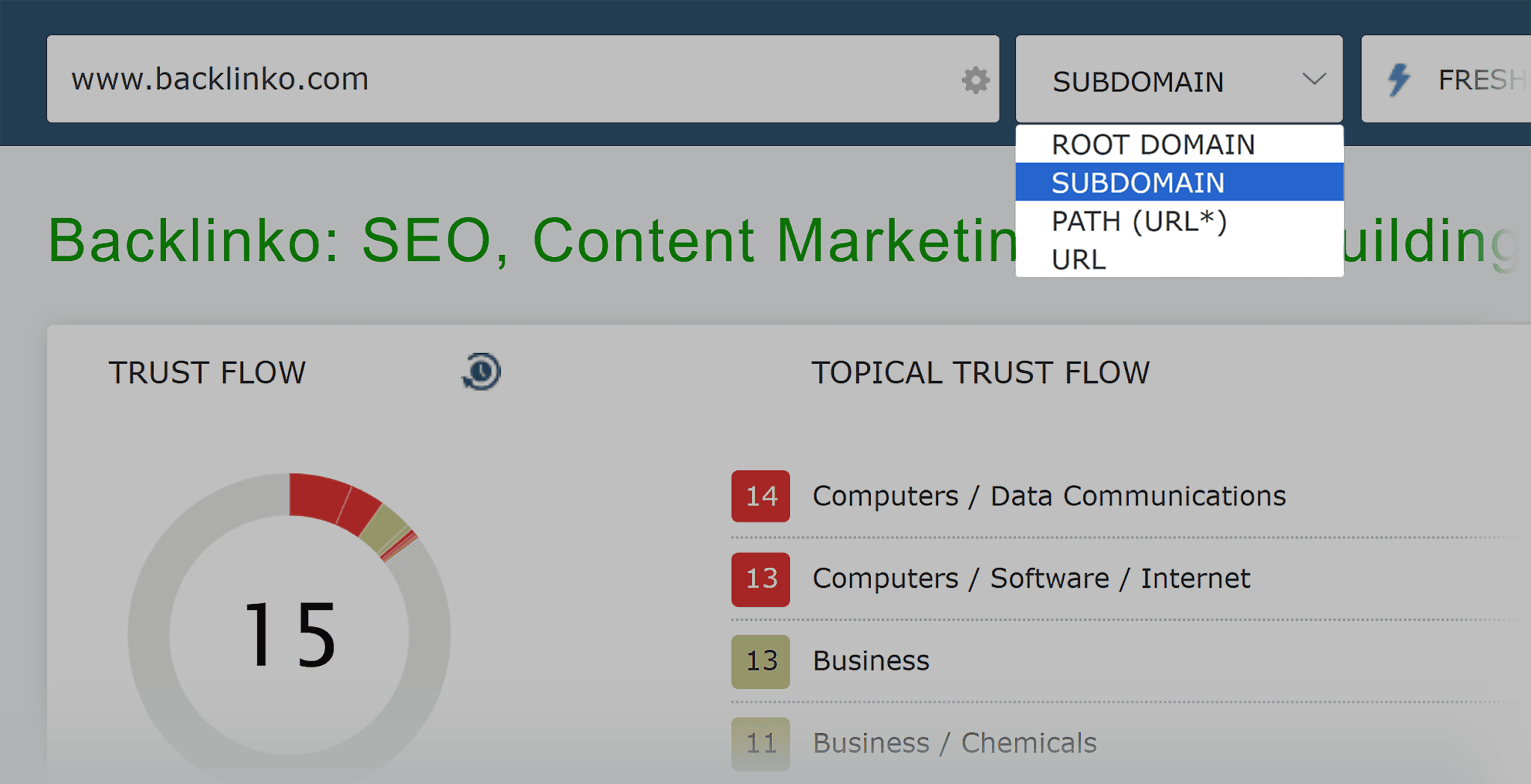Click the Trust Flow history clock icon
Image resolution: width=1531 pixels, height=784 pixels.
coord(481,371)
